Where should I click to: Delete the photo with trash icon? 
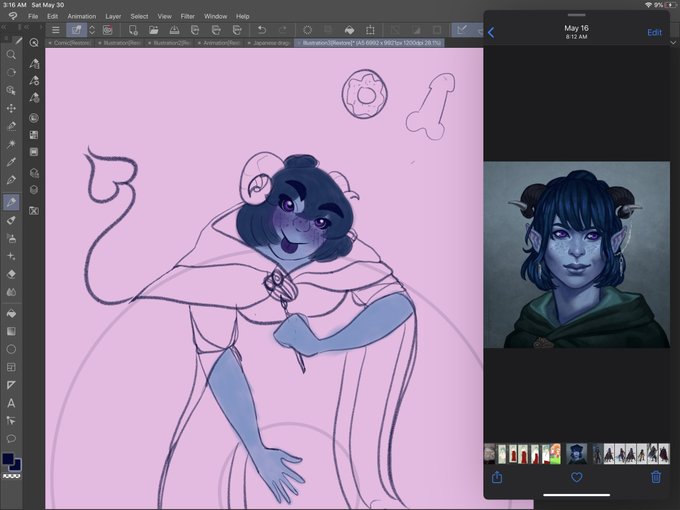pyautogui.click(x=656, y=477)
